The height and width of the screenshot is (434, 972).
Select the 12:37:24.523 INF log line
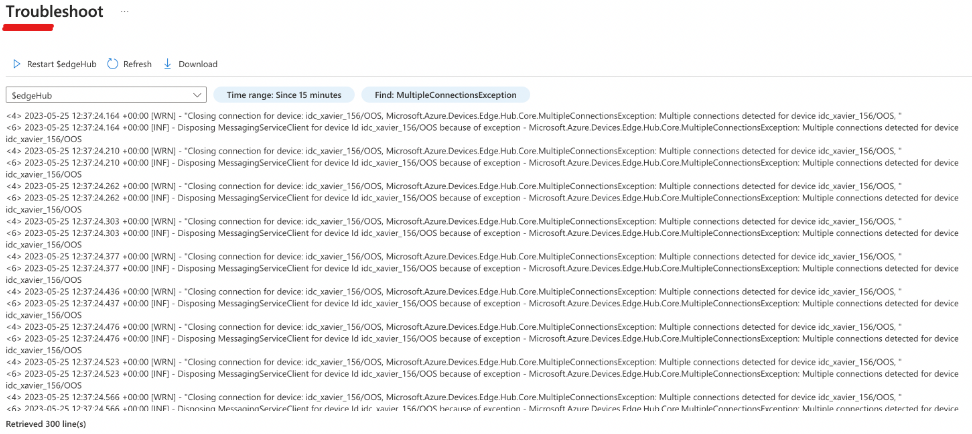[x=482, y=378]
